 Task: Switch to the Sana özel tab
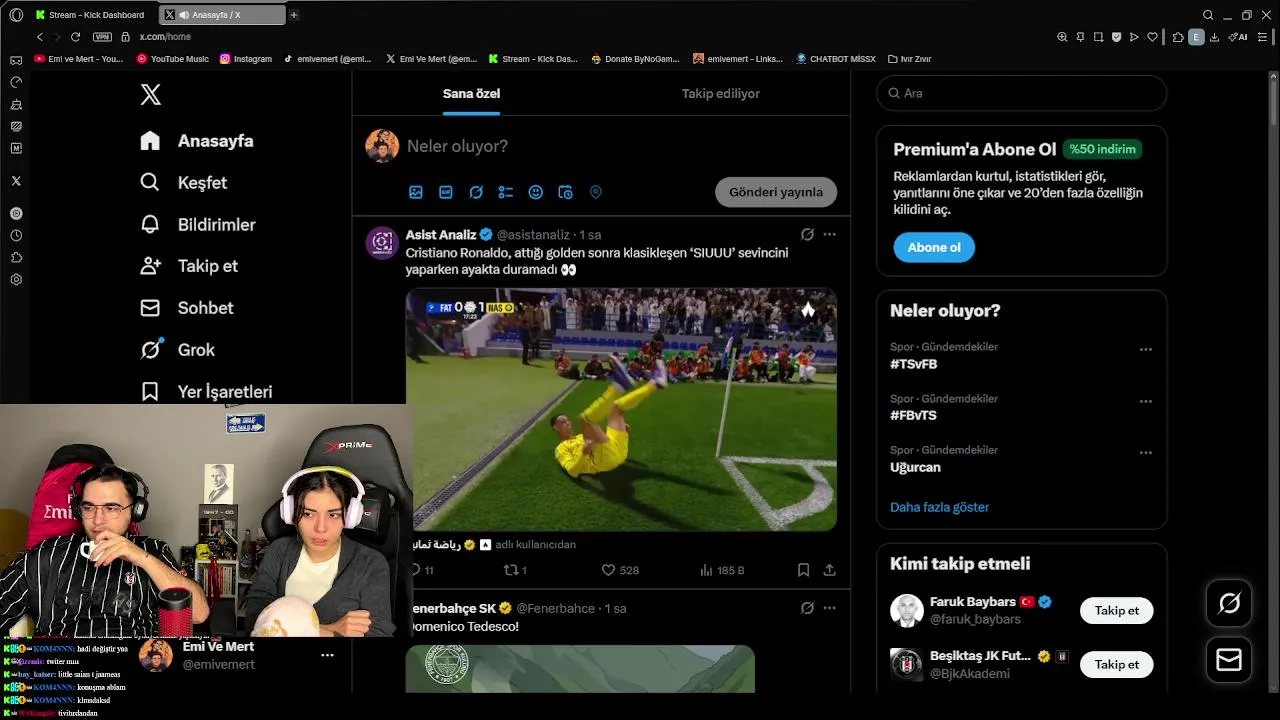471,94
